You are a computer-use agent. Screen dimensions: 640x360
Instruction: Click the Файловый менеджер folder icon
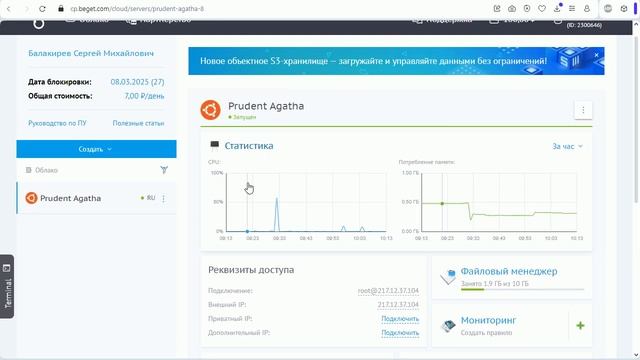pos(448,276)
